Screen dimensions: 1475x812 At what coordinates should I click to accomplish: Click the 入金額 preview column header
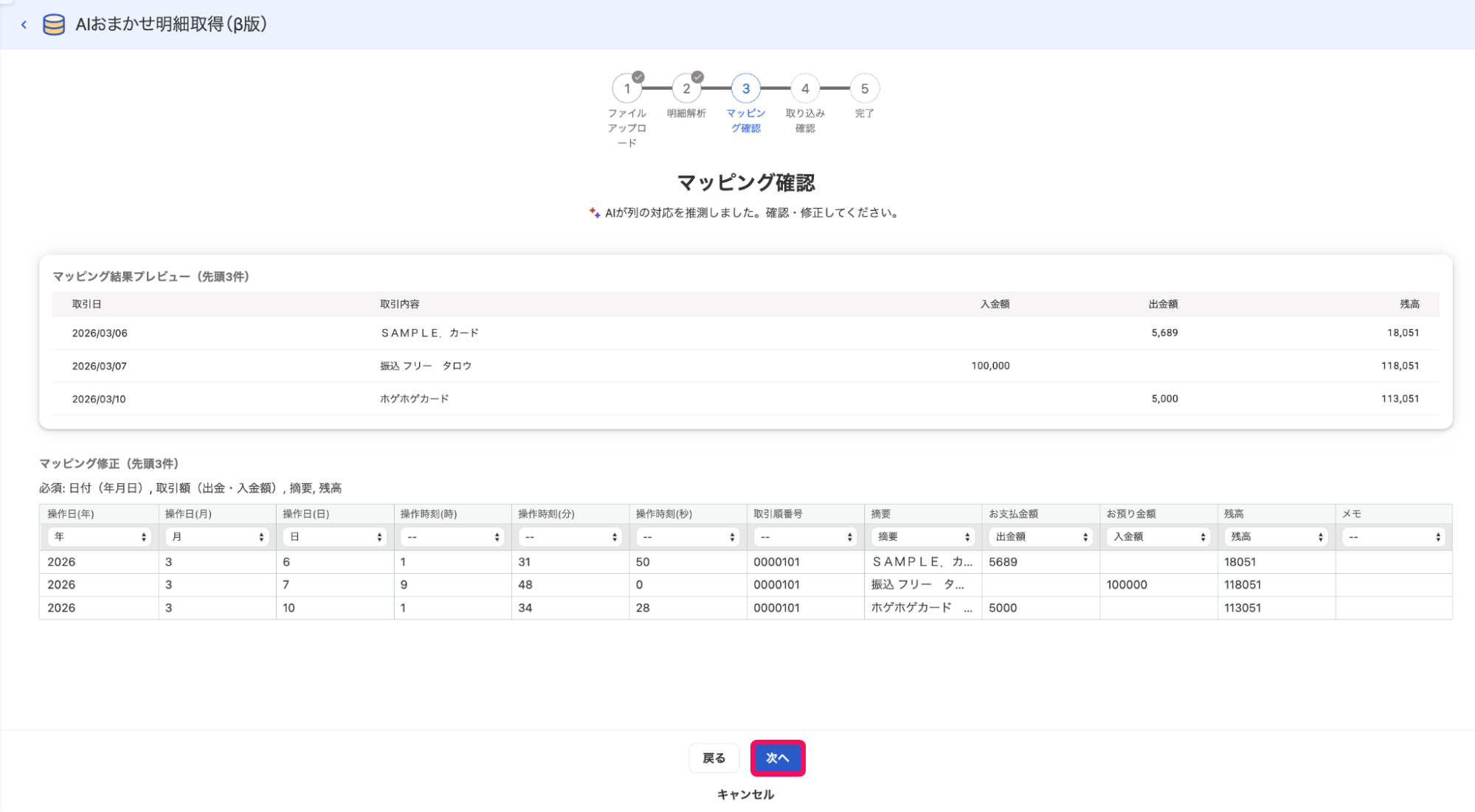point(995,304)
